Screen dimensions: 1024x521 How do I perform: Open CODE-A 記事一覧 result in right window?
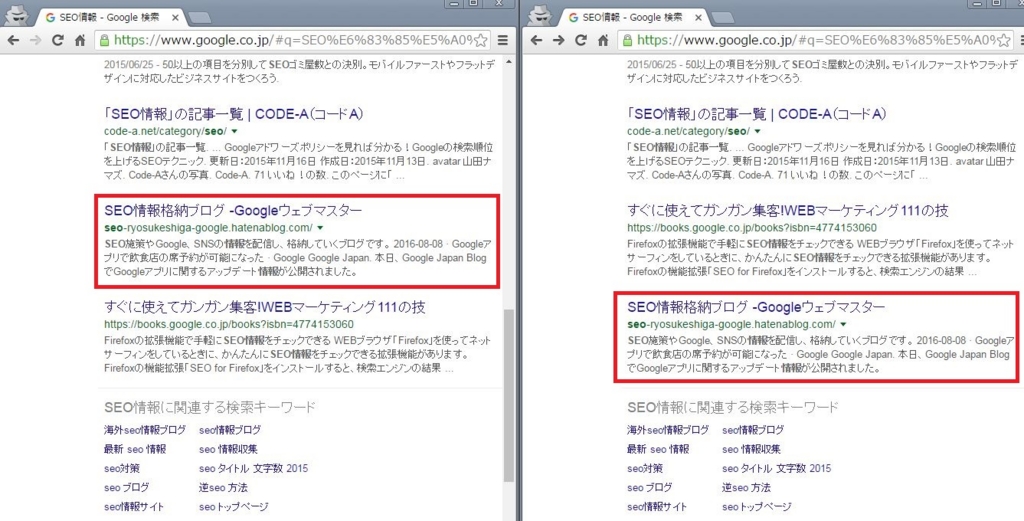point(758,114)
